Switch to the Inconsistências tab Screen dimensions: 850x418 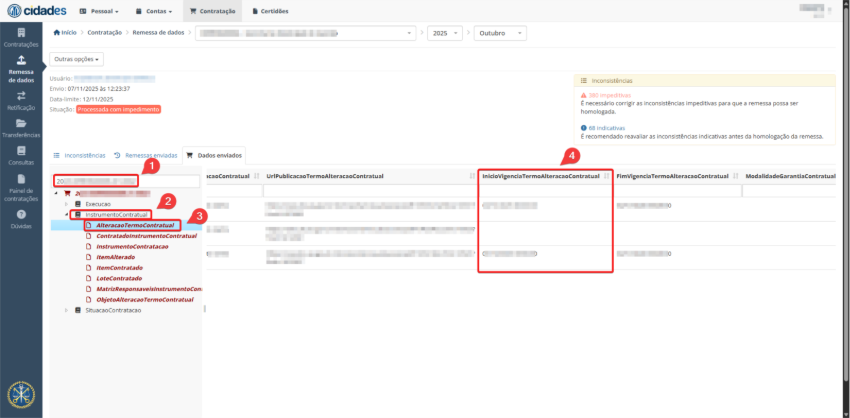tap(79, 156)
